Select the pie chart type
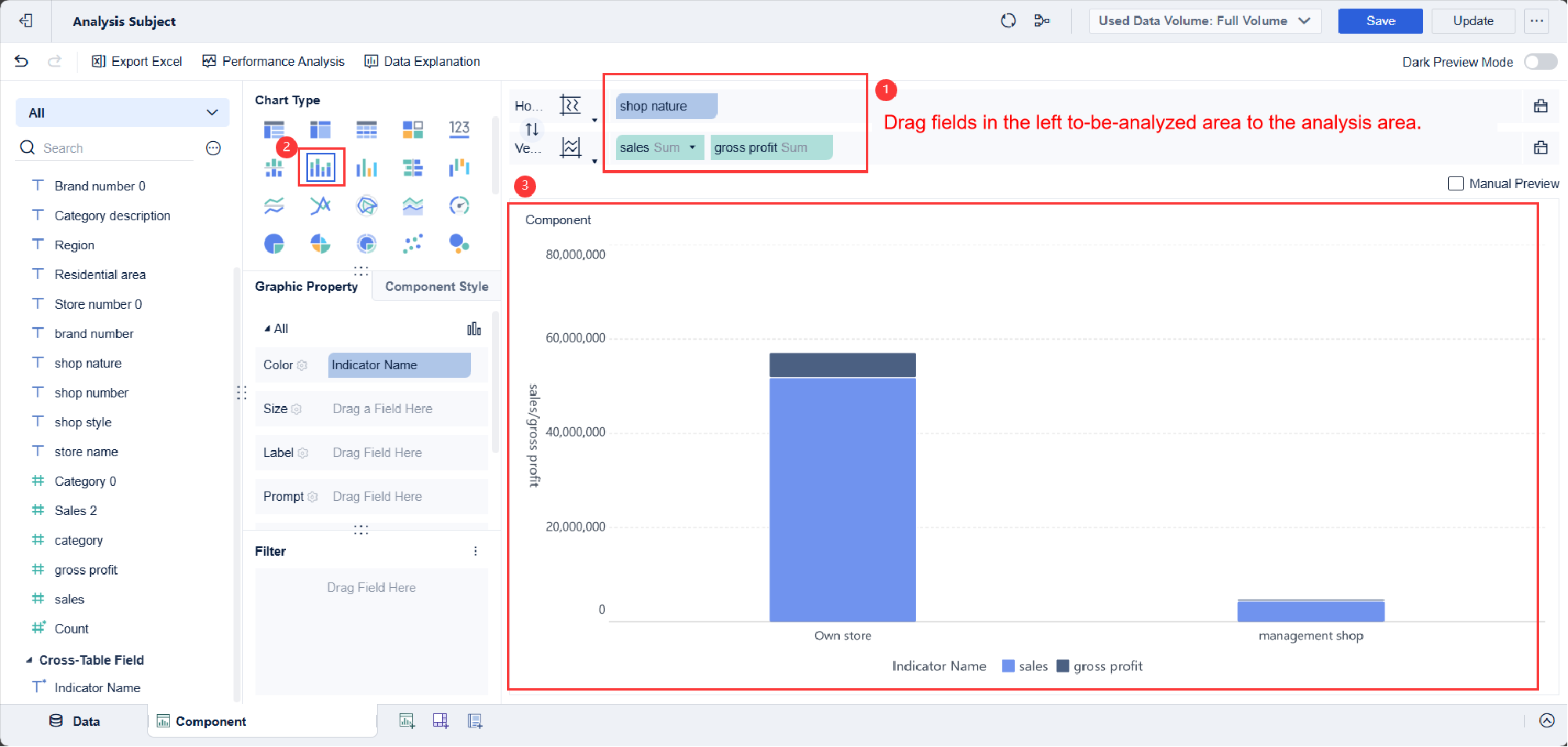The width and height of the screenshot is (1568, 747). pyautogui.click(x=274, y=244)
